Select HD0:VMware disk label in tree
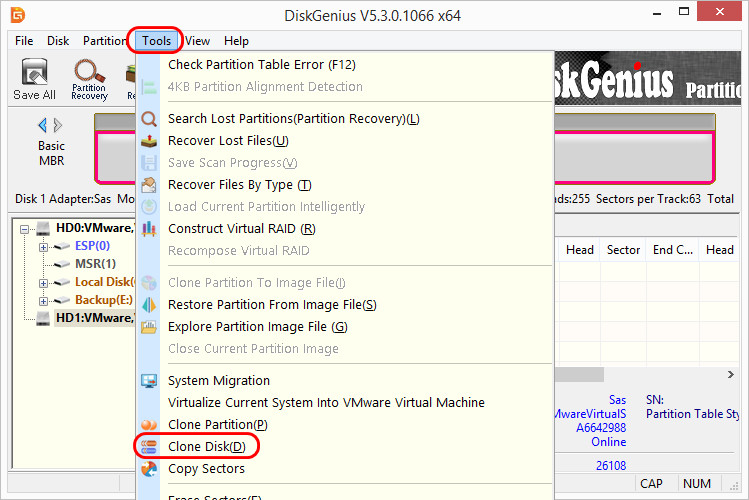The image size is (749, 500). (95, 228)
